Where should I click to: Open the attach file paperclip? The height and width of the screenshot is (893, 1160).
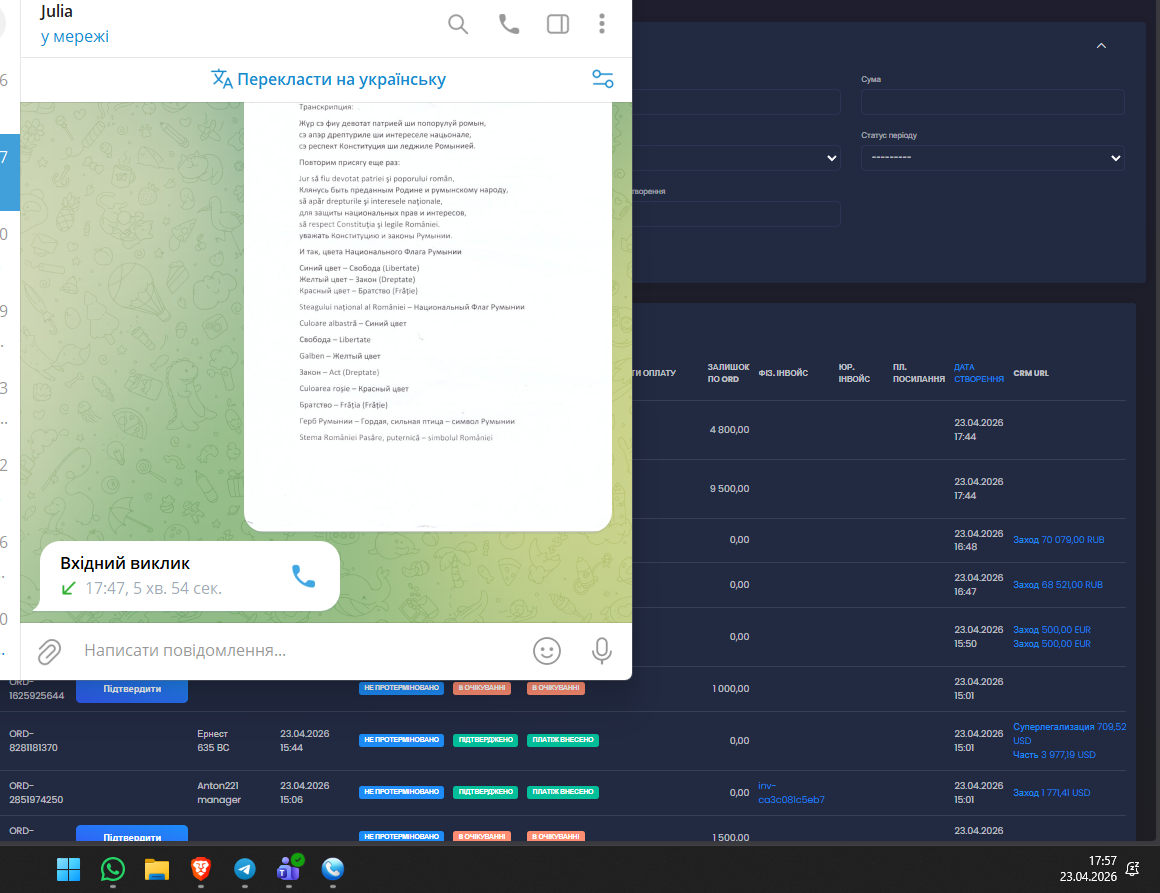point(49,651)
